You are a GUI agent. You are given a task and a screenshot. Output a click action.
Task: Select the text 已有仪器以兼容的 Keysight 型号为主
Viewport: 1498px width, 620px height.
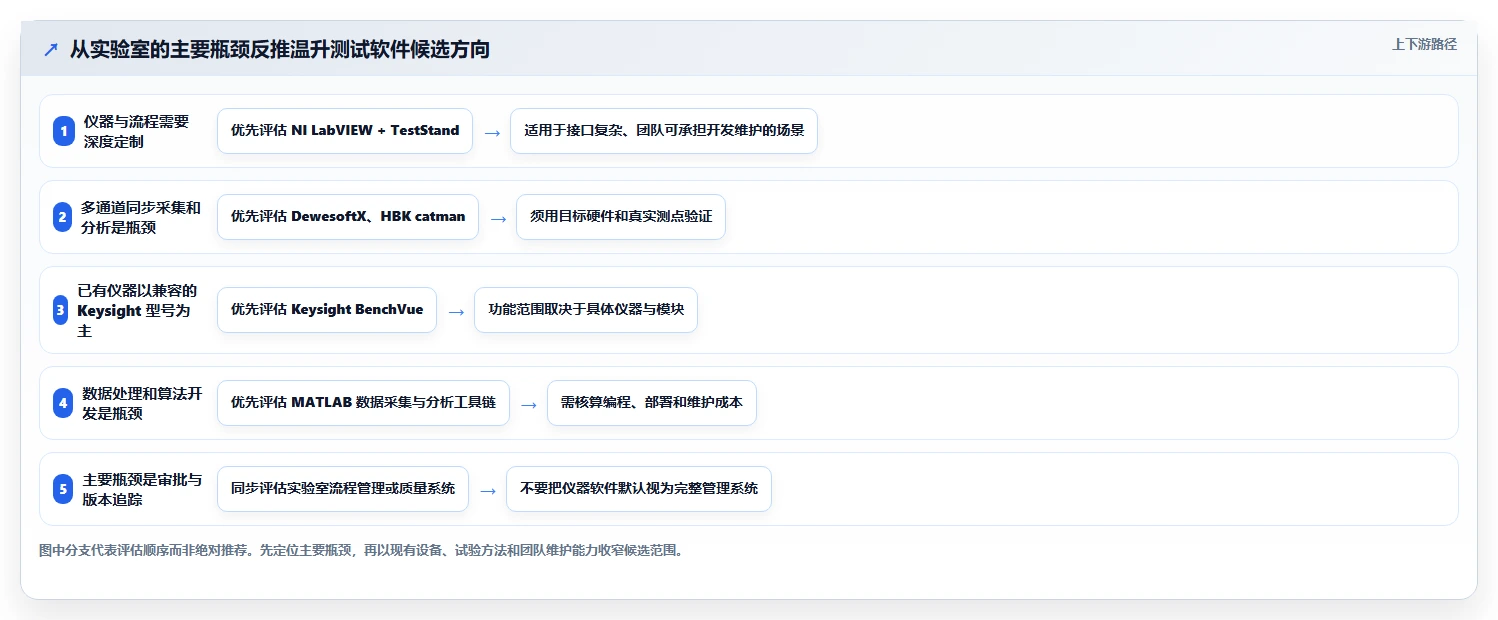(x=137, y=310)
